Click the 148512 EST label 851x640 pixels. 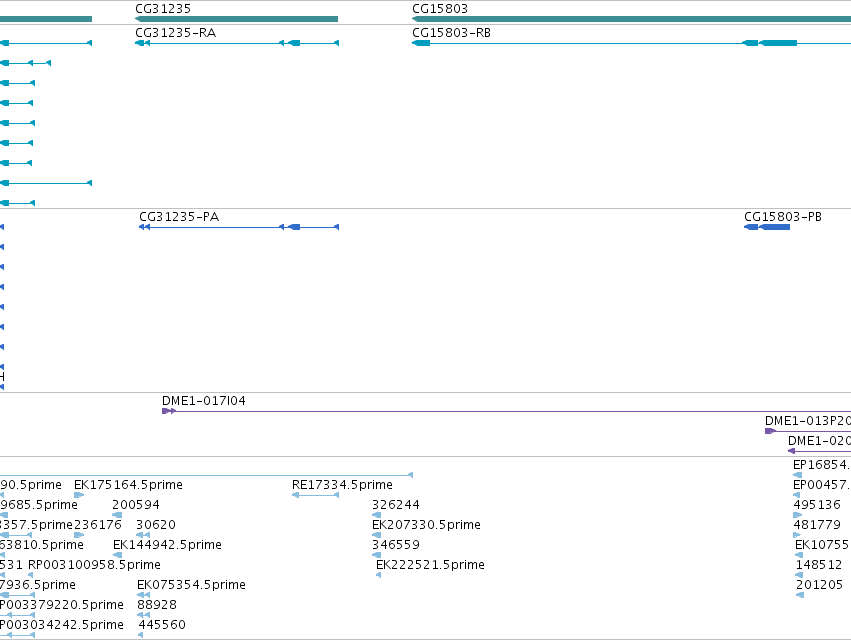(819, 565)
